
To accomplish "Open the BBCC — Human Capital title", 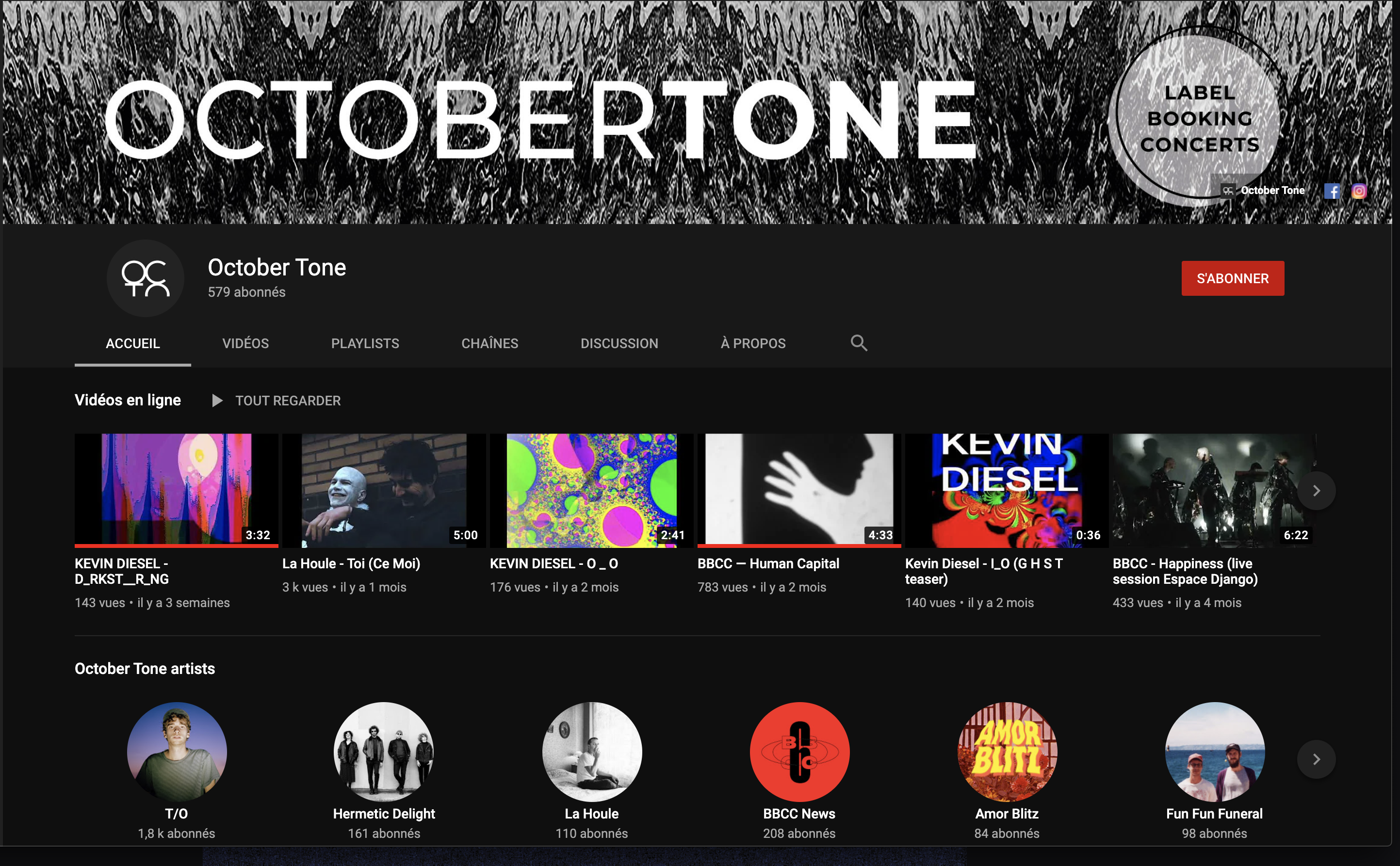I will (x=768, y=563).
